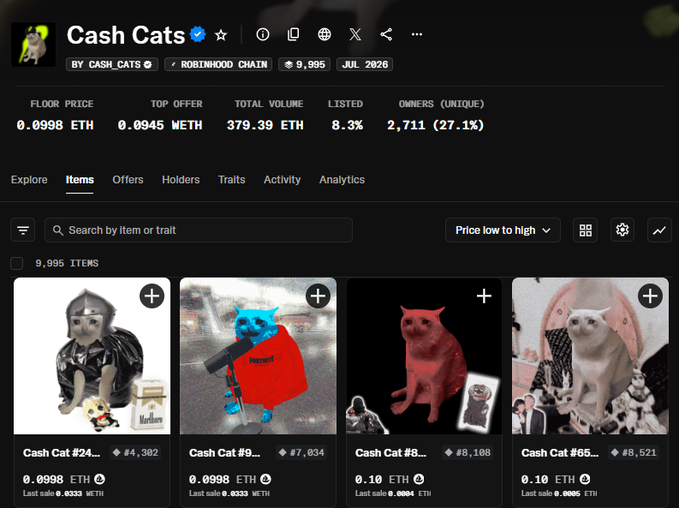The width and height of the screenshot is (679, 508).
Task: Click the marketplace icon on Cash Cat #8... price
Action: [419, 479]
